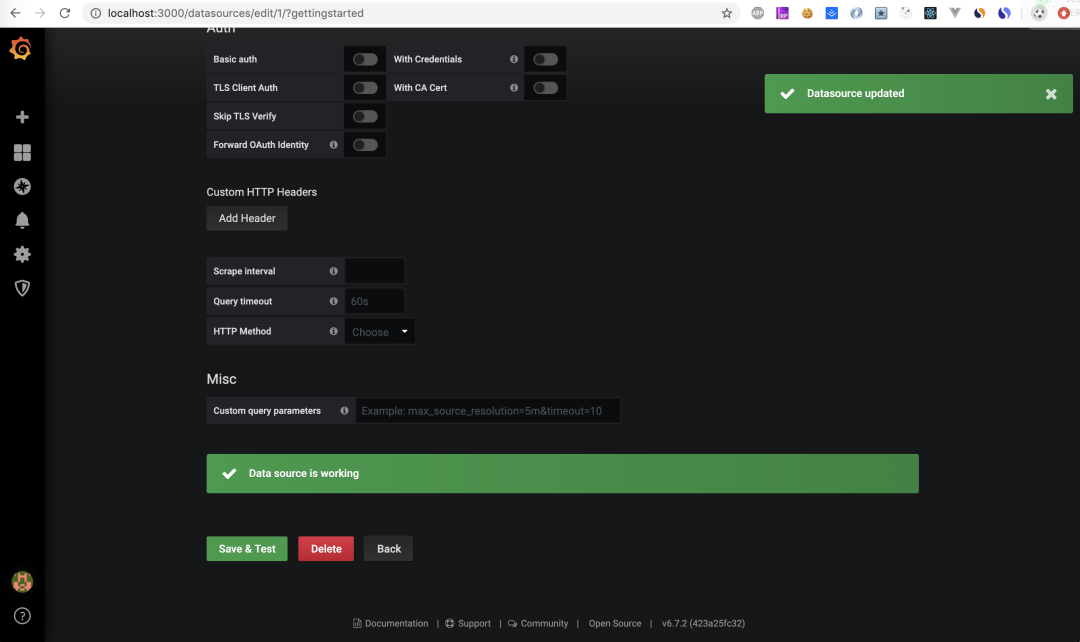Image resolution: width=1080 pixels, height=642 pixels.
Task: Click the site info icon in address bar
Action: click(x=96, y=13)
